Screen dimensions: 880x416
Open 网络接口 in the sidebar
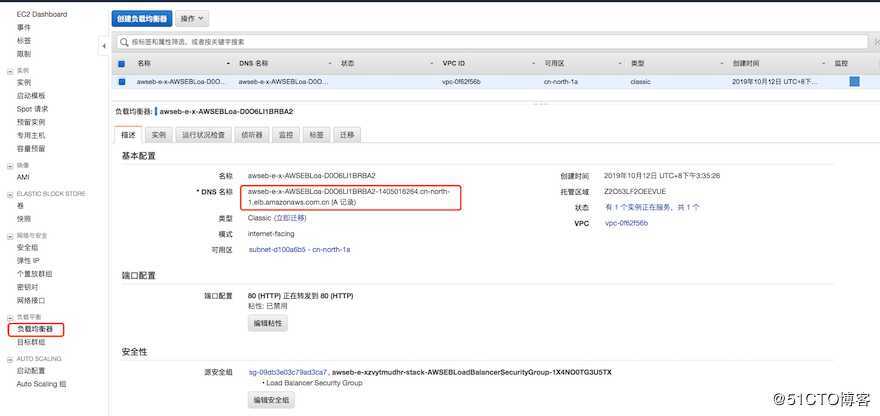tap(31, 300)
